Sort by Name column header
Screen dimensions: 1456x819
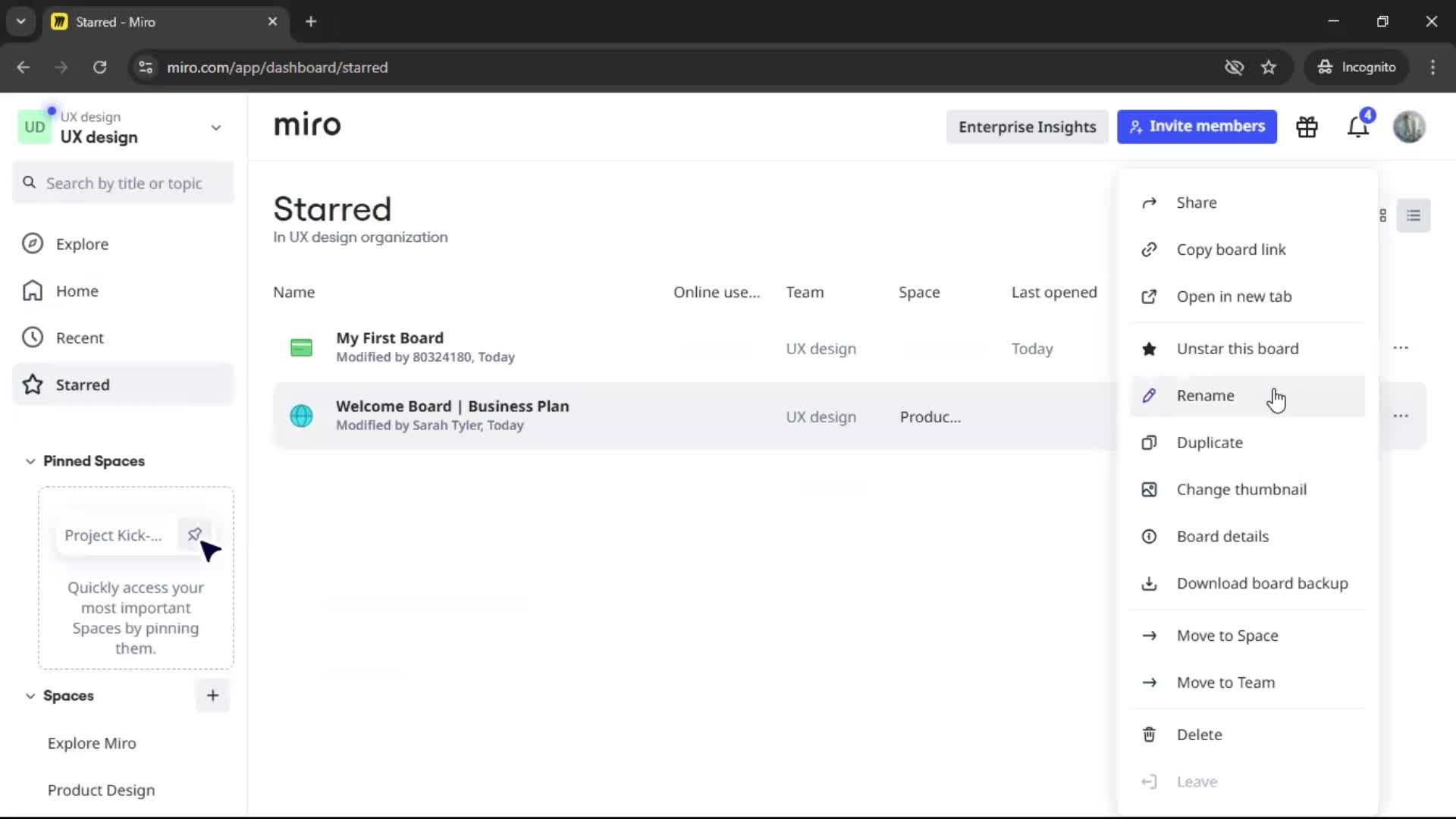294,293
